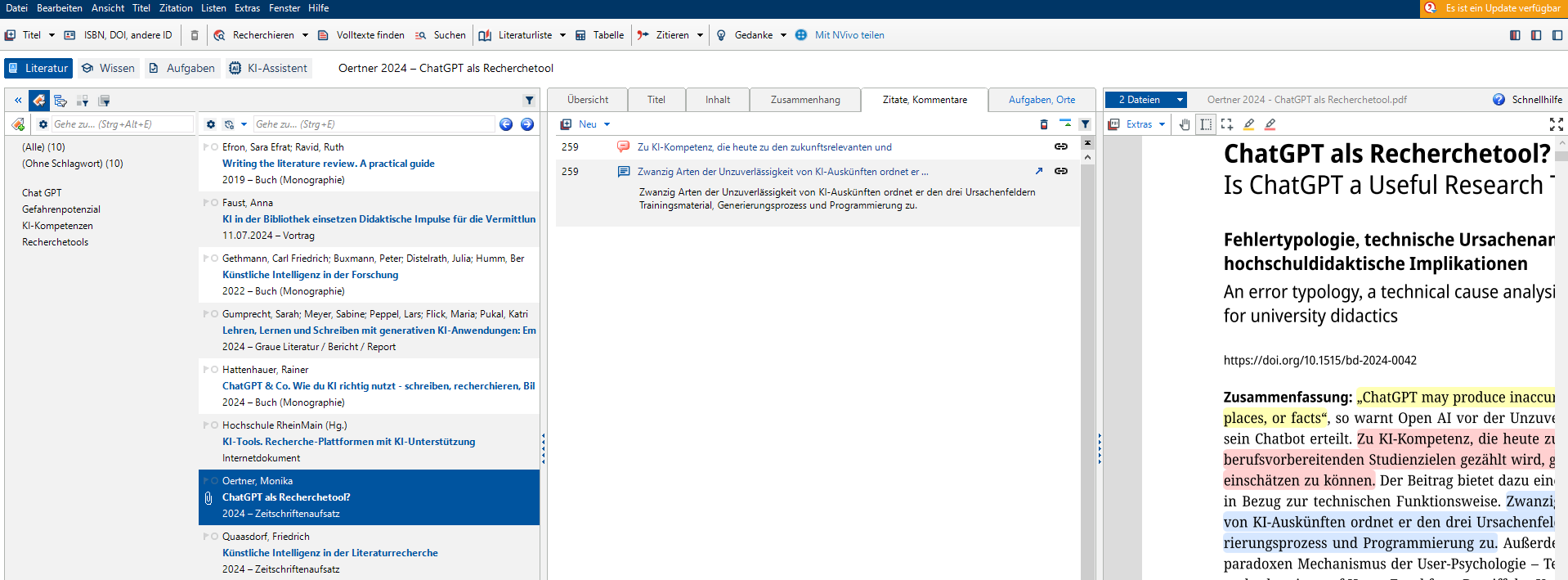Toggle the keyword tag view in left panel
The width and height of the screenshot is (1568, 580).
pyautogui.click(x=38, y=101)
